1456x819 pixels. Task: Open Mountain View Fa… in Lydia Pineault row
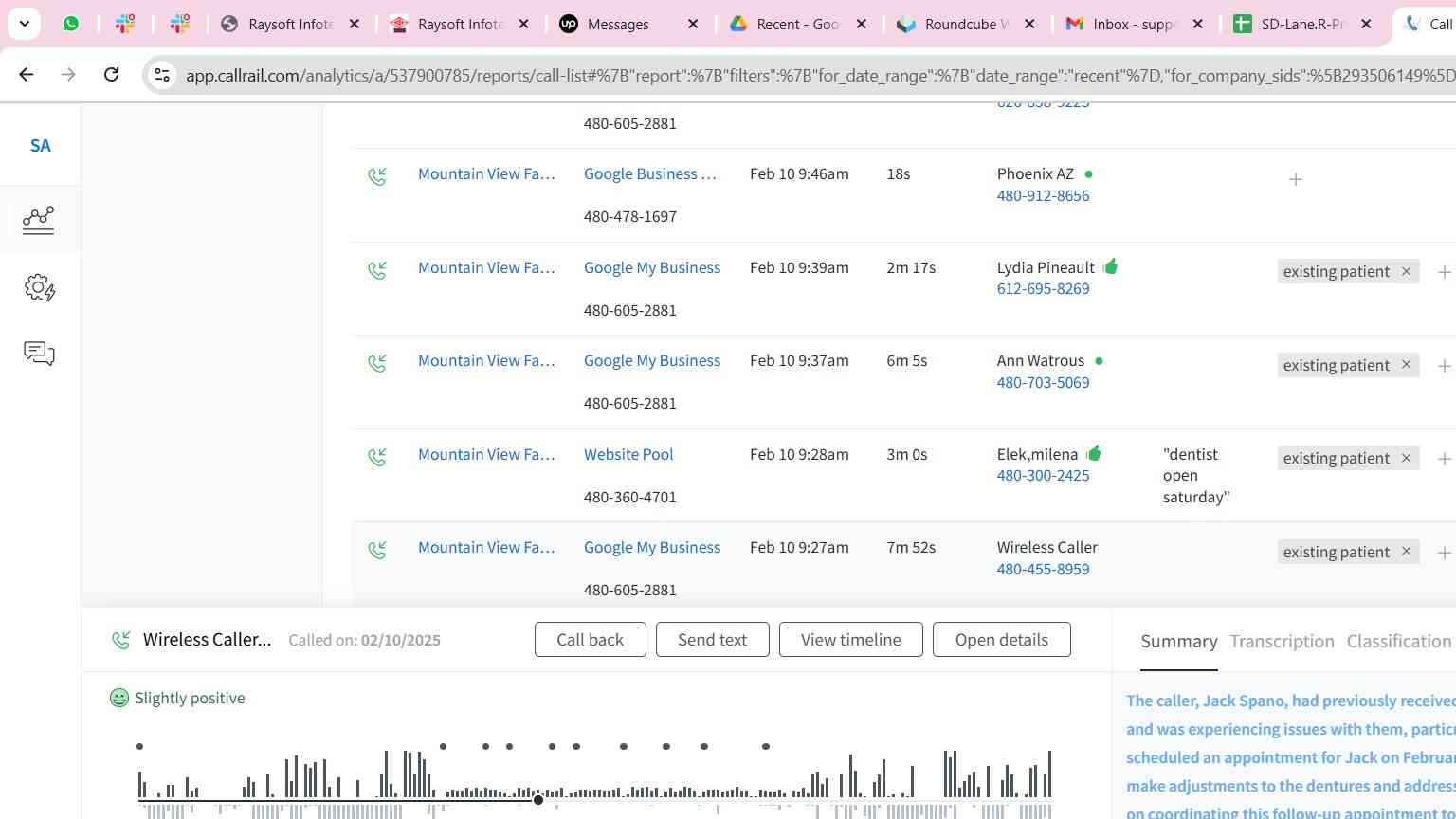coord(486,267)
